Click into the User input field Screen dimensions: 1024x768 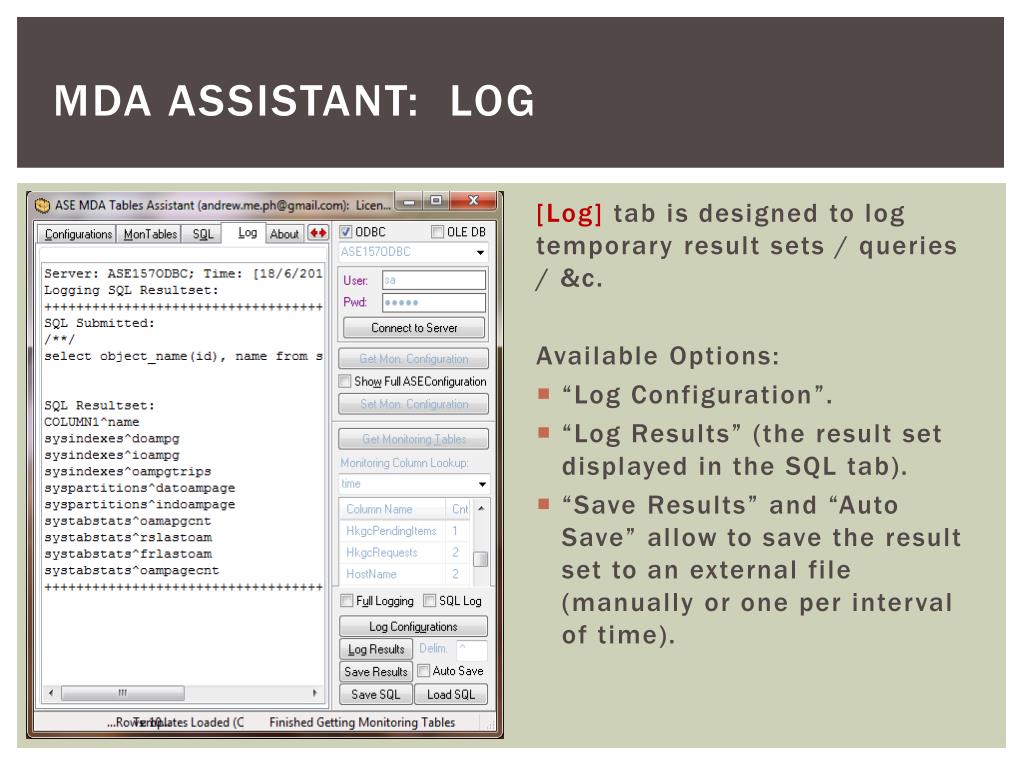(434, 280)
